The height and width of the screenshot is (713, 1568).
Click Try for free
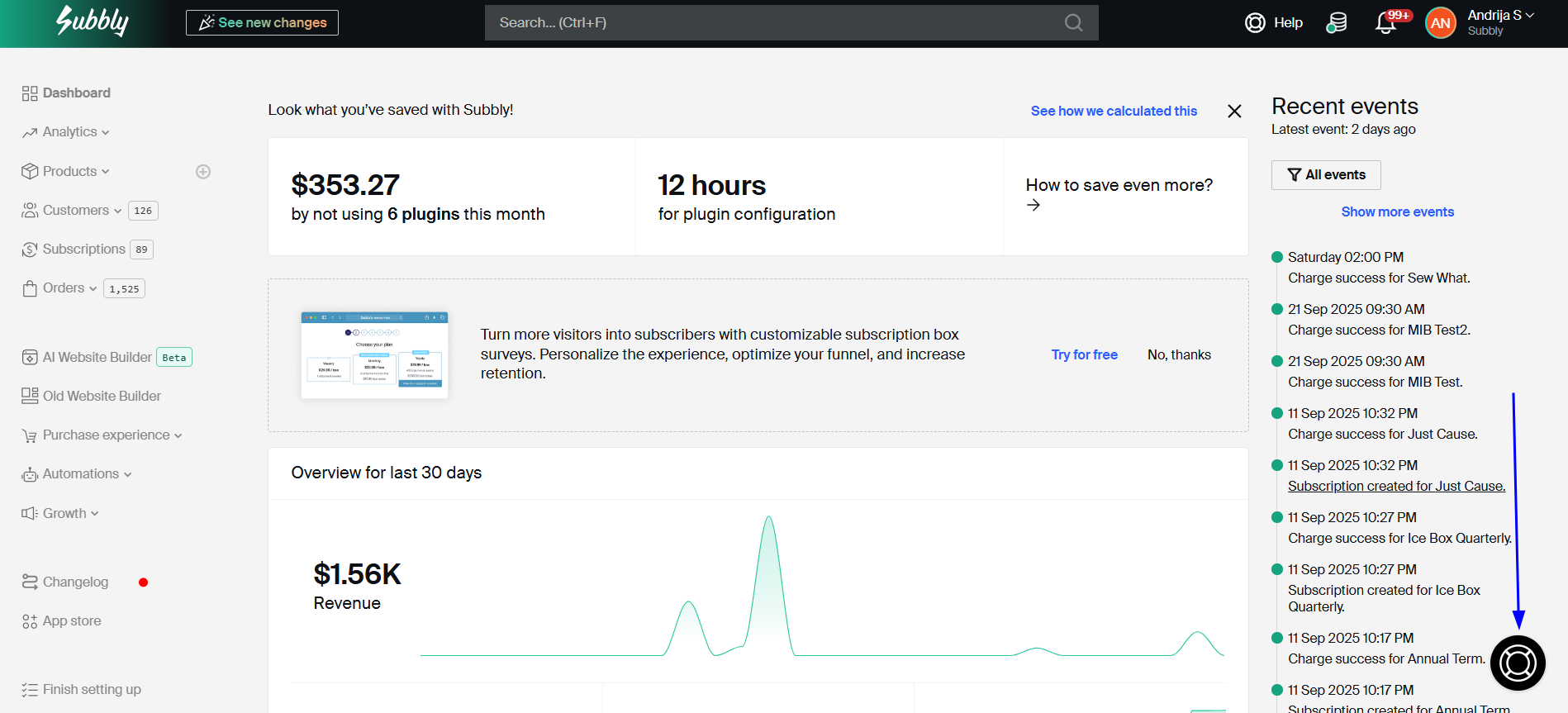(1084, 354)
